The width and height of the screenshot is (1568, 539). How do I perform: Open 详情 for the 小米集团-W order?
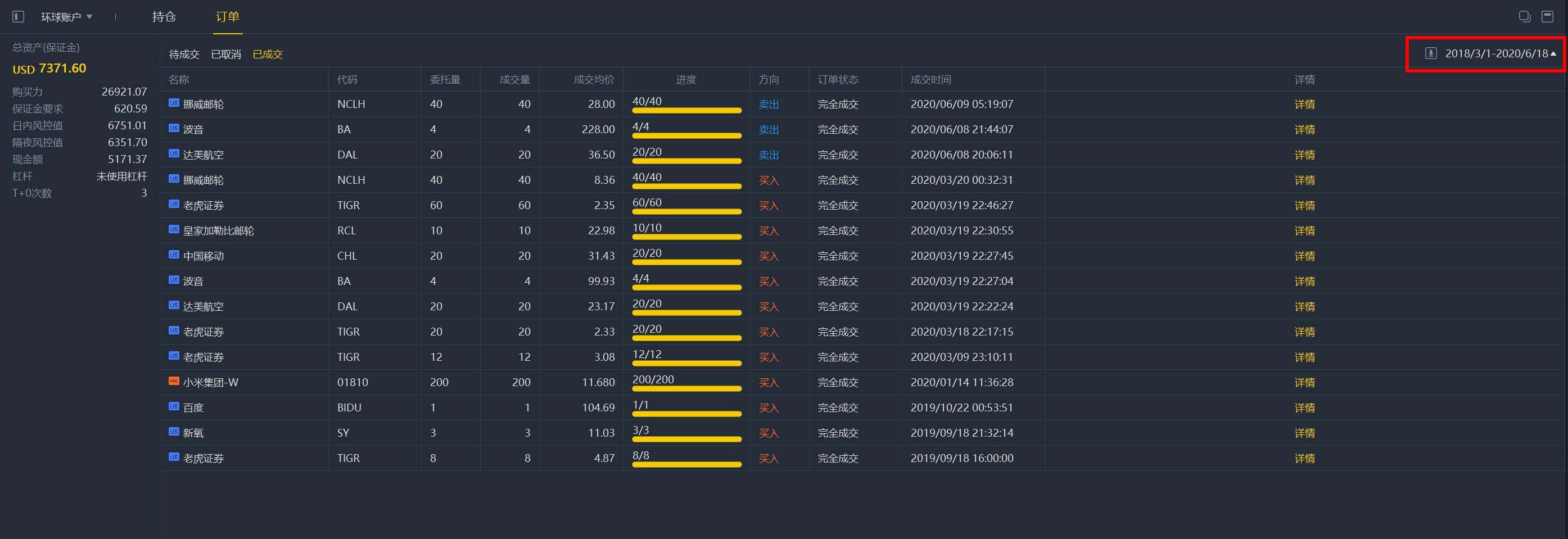1304,382
